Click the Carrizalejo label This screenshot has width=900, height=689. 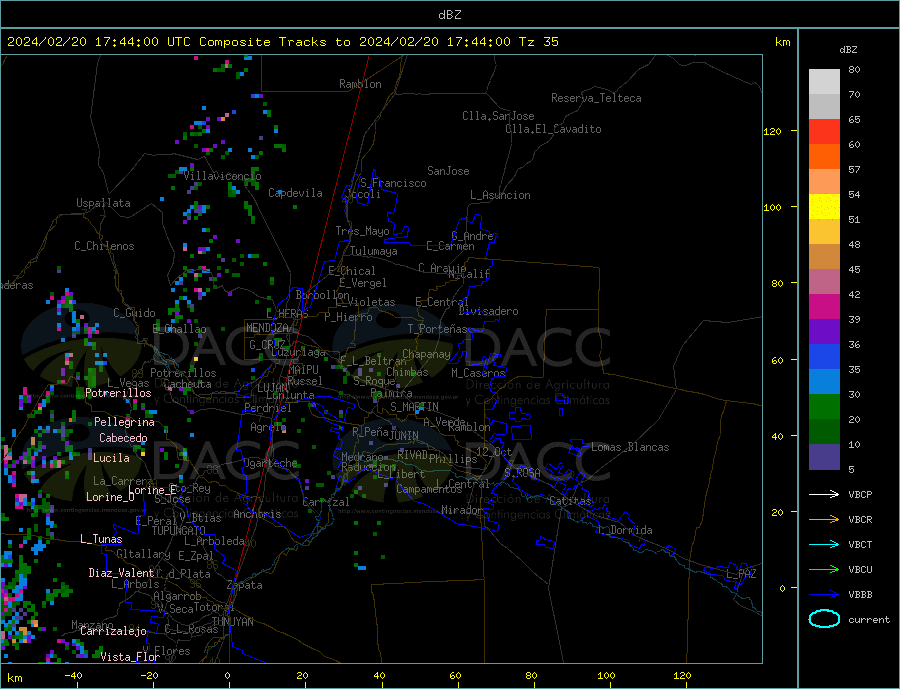pyautogui.click(x=113, y=632)
